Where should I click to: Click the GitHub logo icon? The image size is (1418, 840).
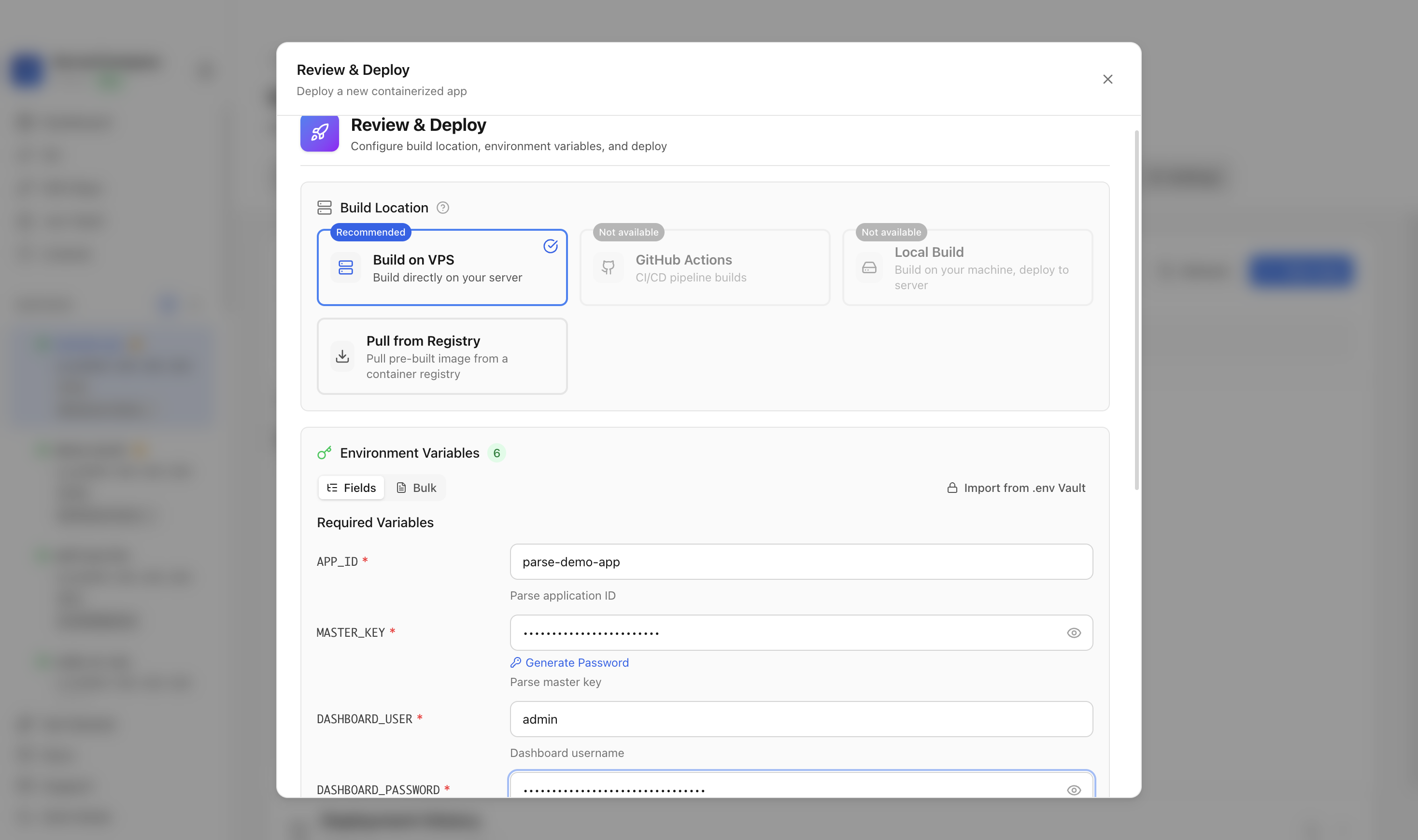tap(608, 267)
